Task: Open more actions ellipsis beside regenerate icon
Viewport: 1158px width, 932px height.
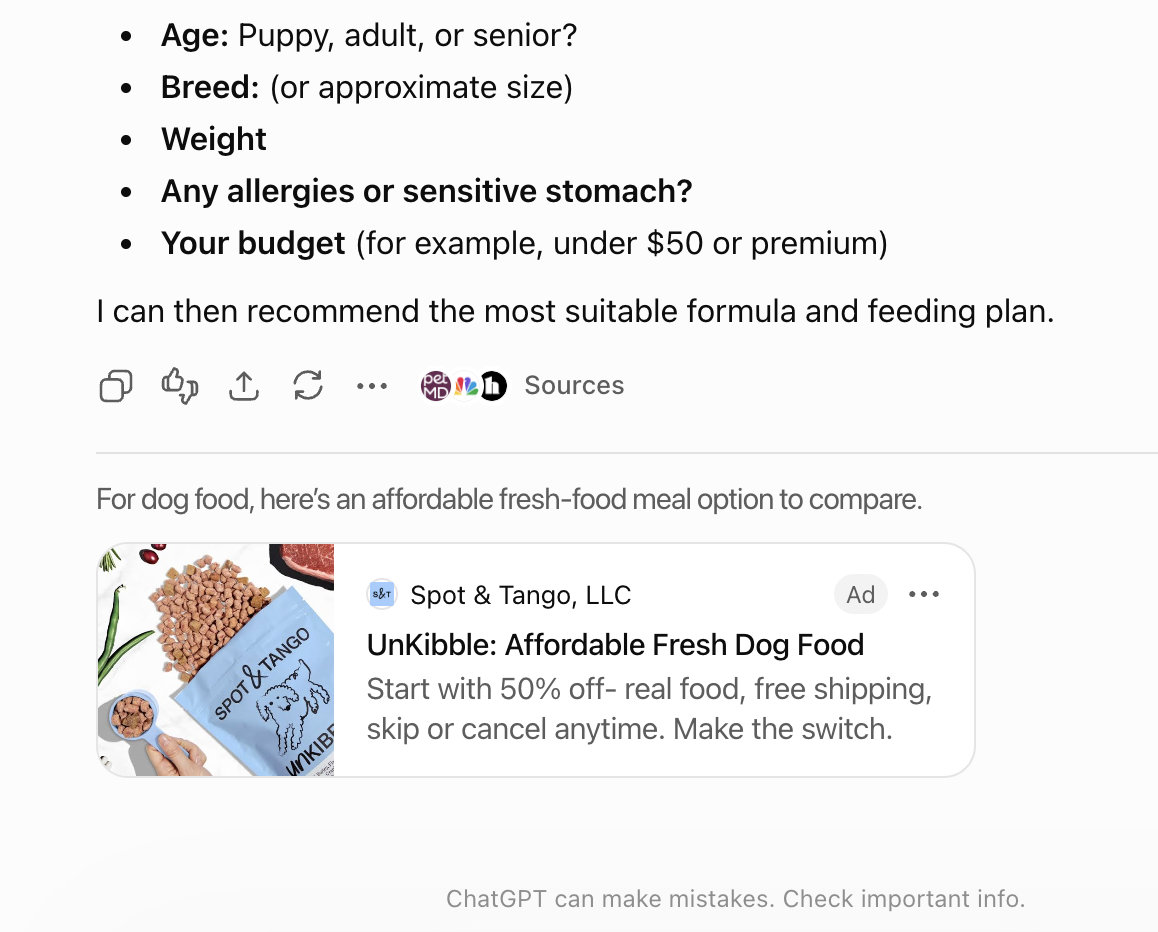Action: click(x=371, y=386)
